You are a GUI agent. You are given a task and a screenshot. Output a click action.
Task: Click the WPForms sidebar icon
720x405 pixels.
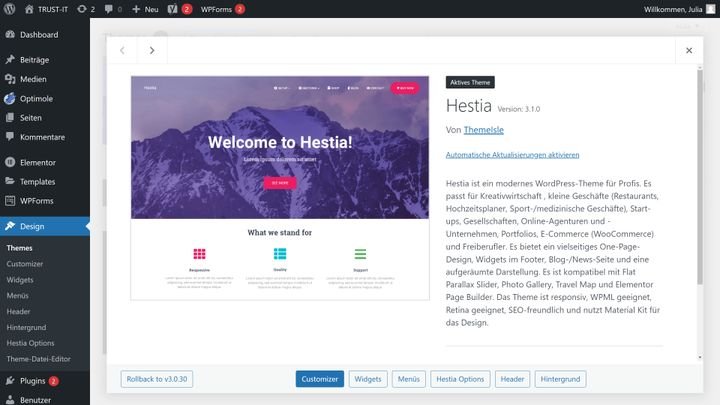coord(10,201)
